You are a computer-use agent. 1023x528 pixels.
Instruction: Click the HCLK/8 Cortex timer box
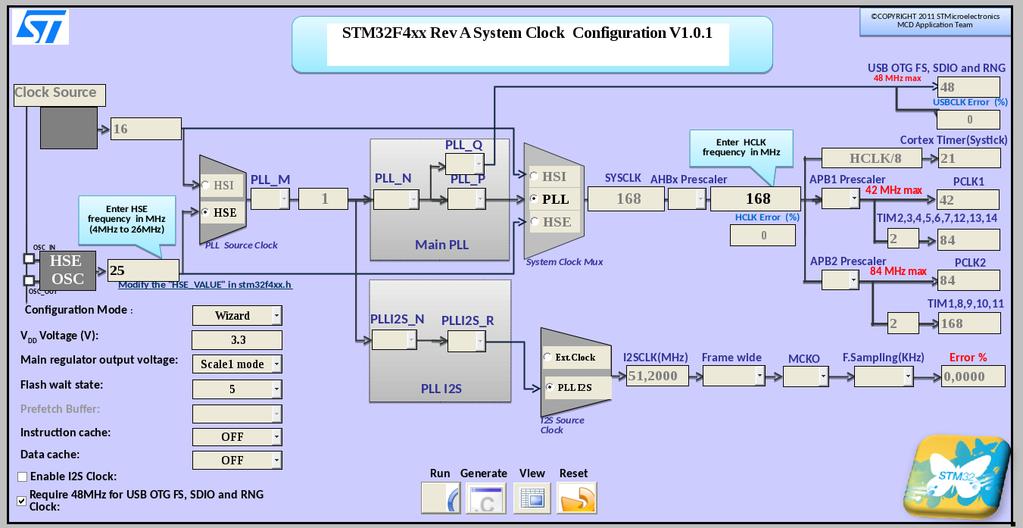(x=872, y=159)
